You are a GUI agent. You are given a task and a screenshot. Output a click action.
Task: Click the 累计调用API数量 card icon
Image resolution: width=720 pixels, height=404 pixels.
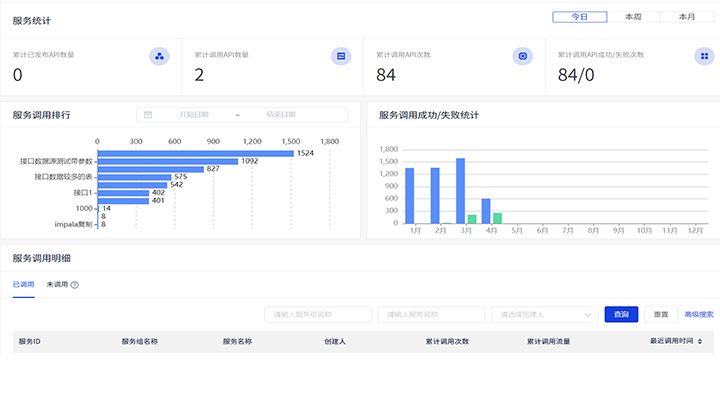(341, 56)
